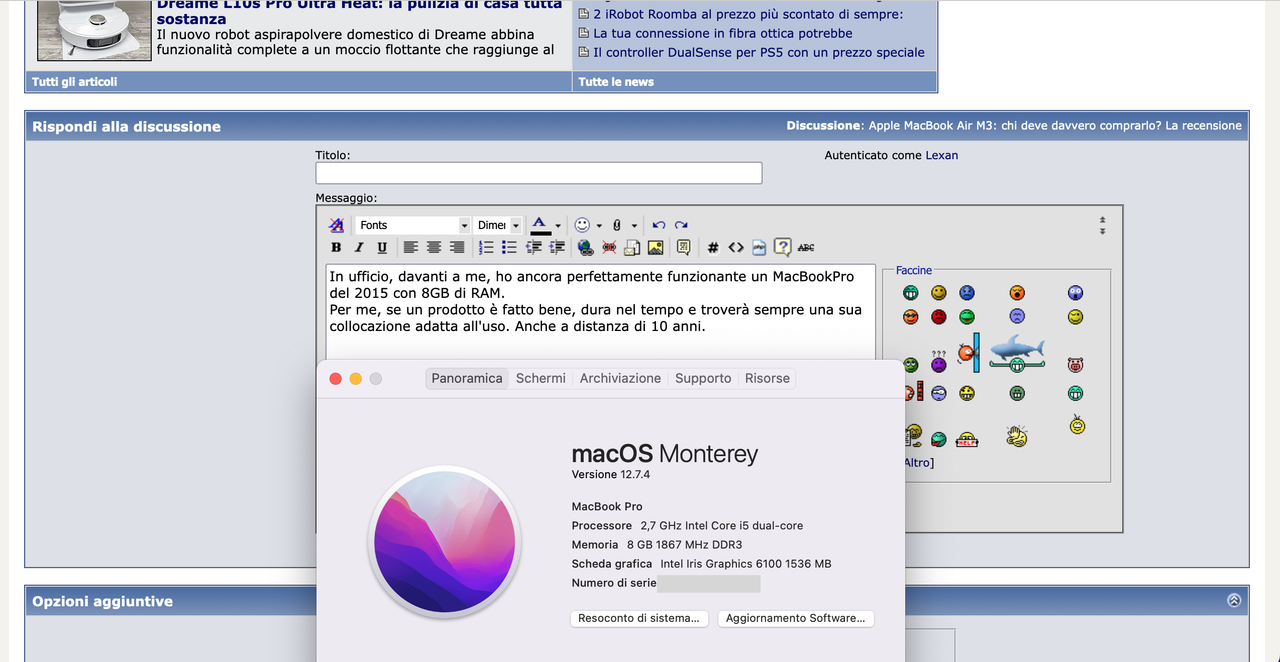The height and width of the screenshot is (662, 1280).
Task: Open text color picker arrow
Action: pos(558,225)
